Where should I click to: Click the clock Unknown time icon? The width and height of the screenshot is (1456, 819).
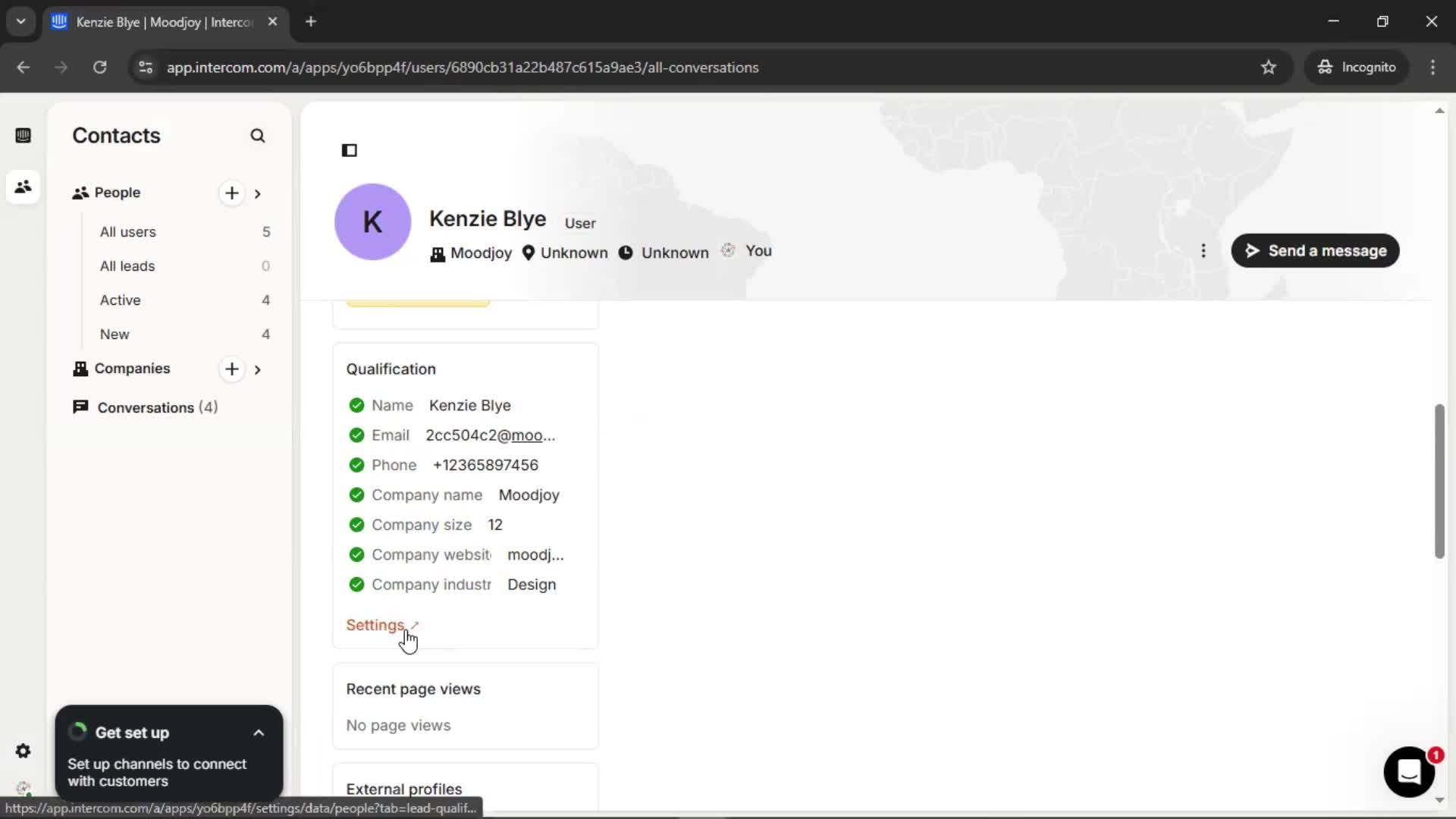coord(626,253)
